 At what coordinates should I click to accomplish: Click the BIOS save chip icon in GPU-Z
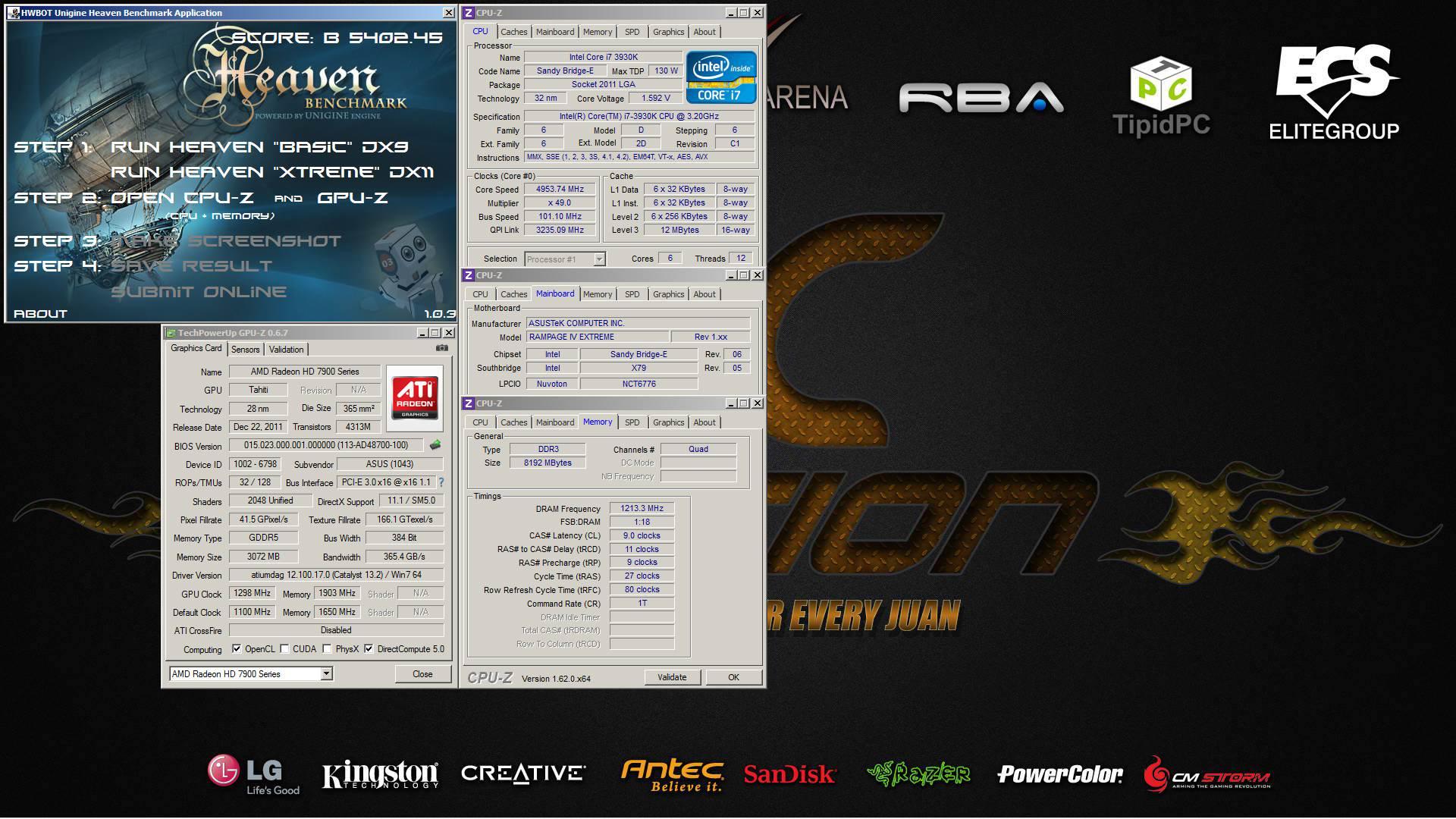[x=435, y=445]
